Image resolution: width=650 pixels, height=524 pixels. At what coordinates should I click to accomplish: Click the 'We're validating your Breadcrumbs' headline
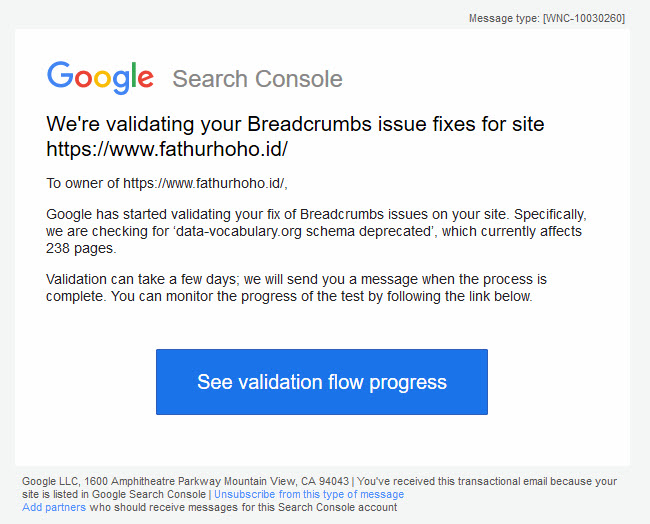pyautogui.click(x=295, y=124)
